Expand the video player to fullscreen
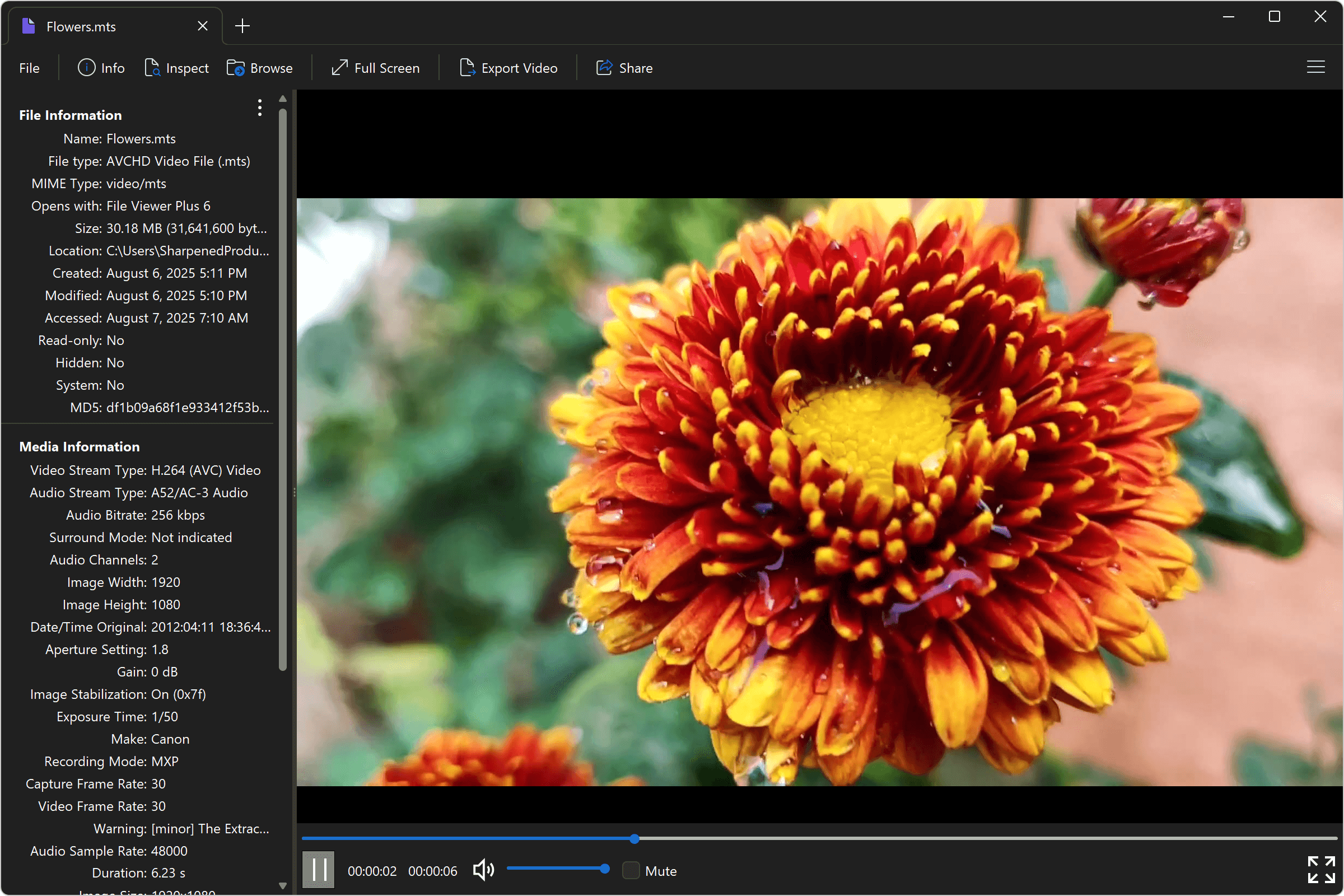This screenshot has height=896, width=1344. pos(1320,869)
